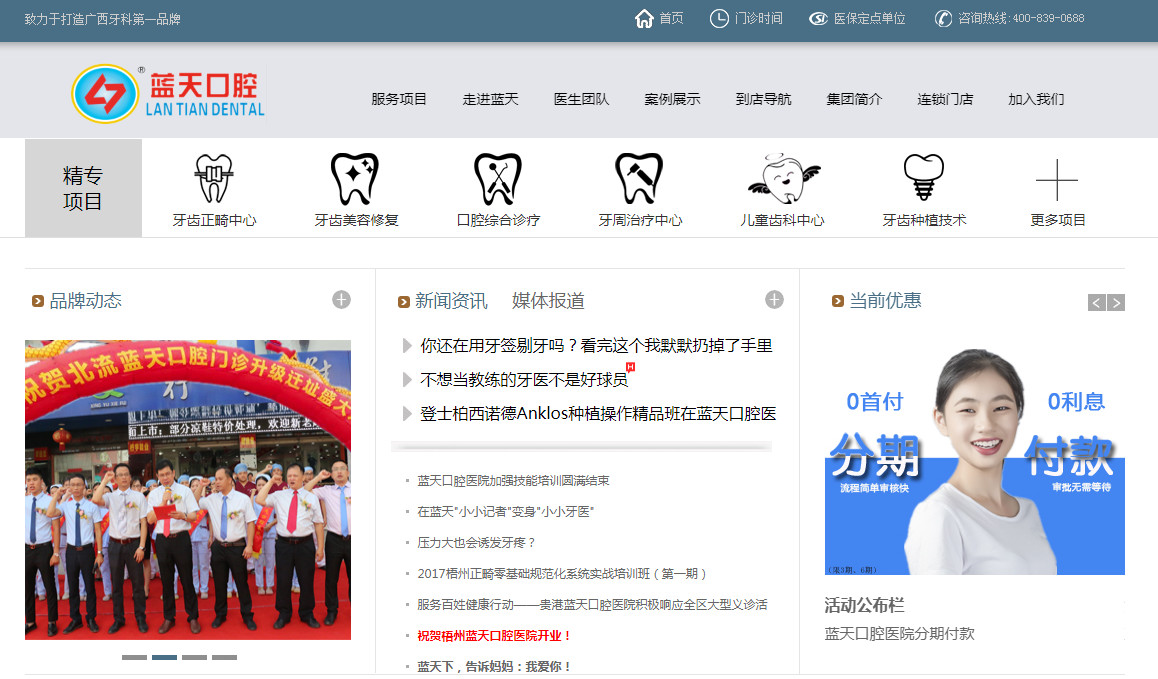Open article 服务百姓健康行动——贵港蓝天口腔医院

coord(592,605)
